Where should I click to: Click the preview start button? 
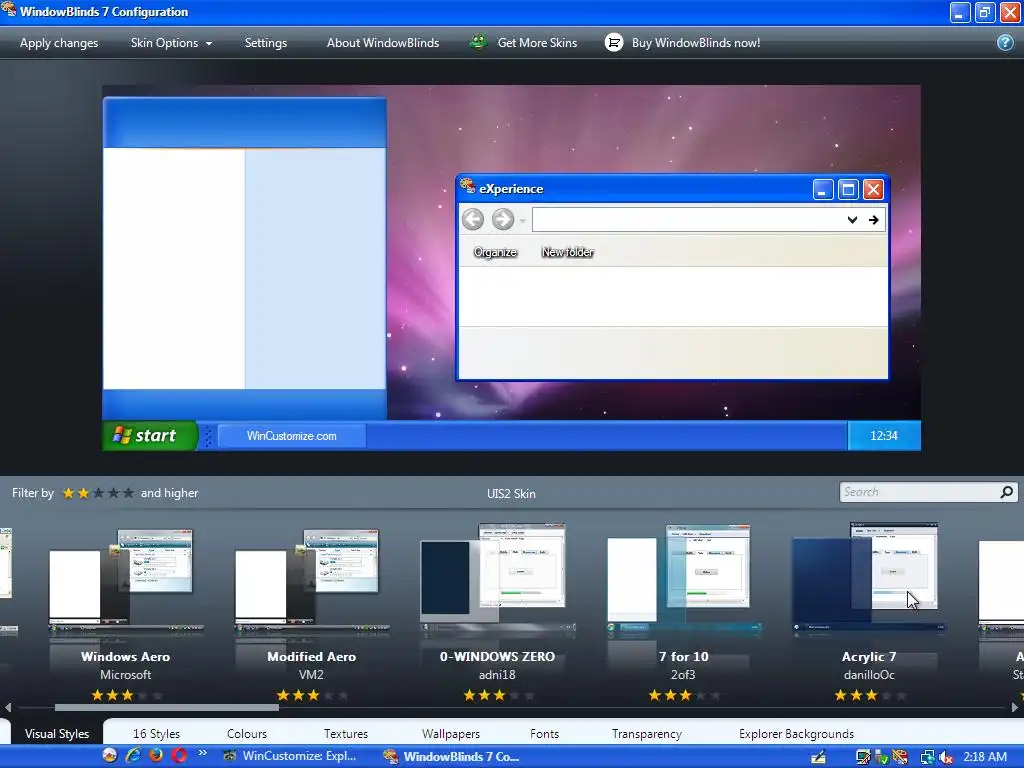pyautogui.click(x=150, y=436)
